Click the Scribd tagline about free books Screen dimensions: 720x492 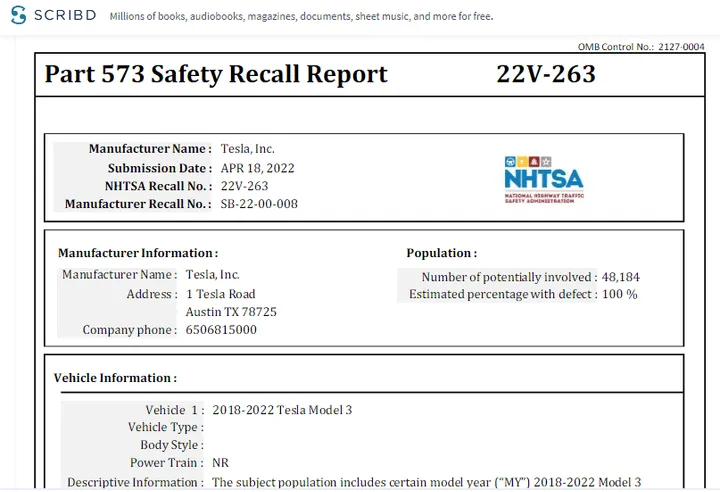[301, 17]
